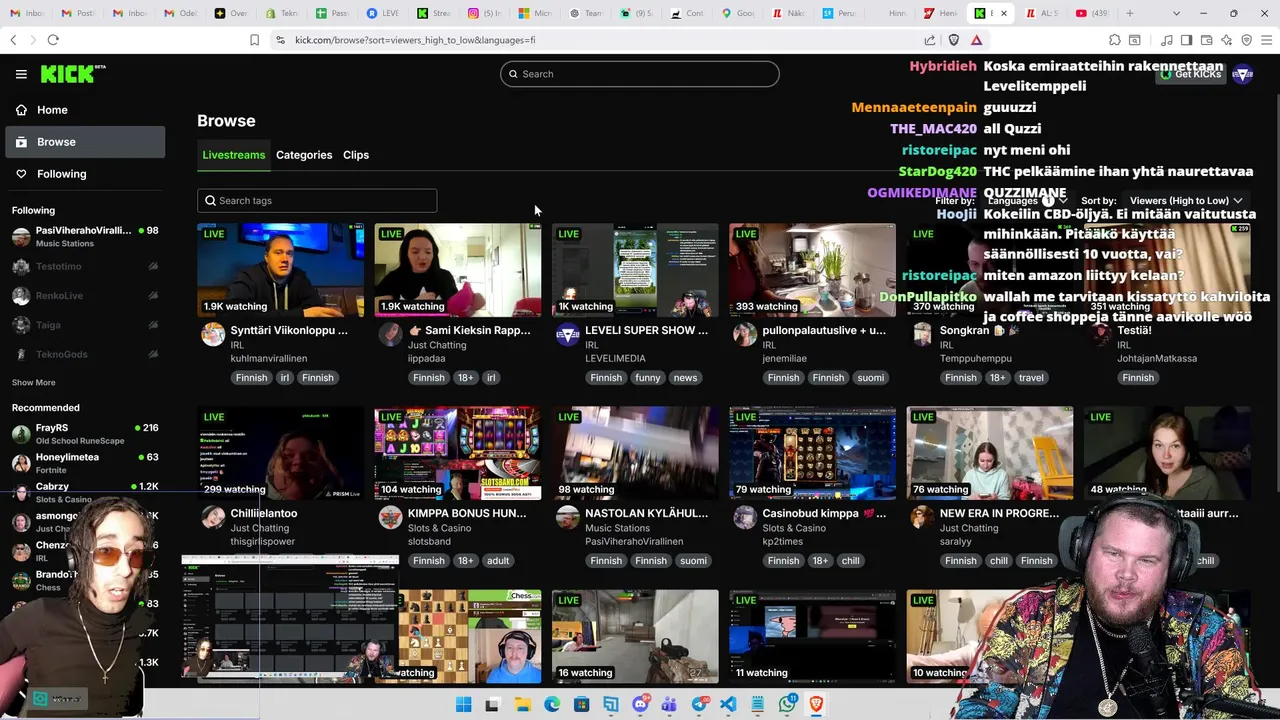Open Windows Start menu
Screen dimensions: 1280x720
point(463,705)
